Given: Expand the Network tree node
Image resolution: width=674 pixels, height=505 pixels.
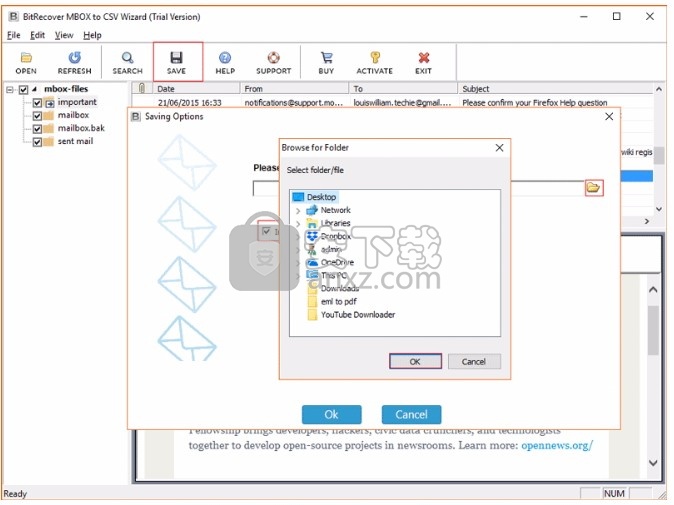Looking at the screenshot, I should pyautogui.click(x=298, y=211).
